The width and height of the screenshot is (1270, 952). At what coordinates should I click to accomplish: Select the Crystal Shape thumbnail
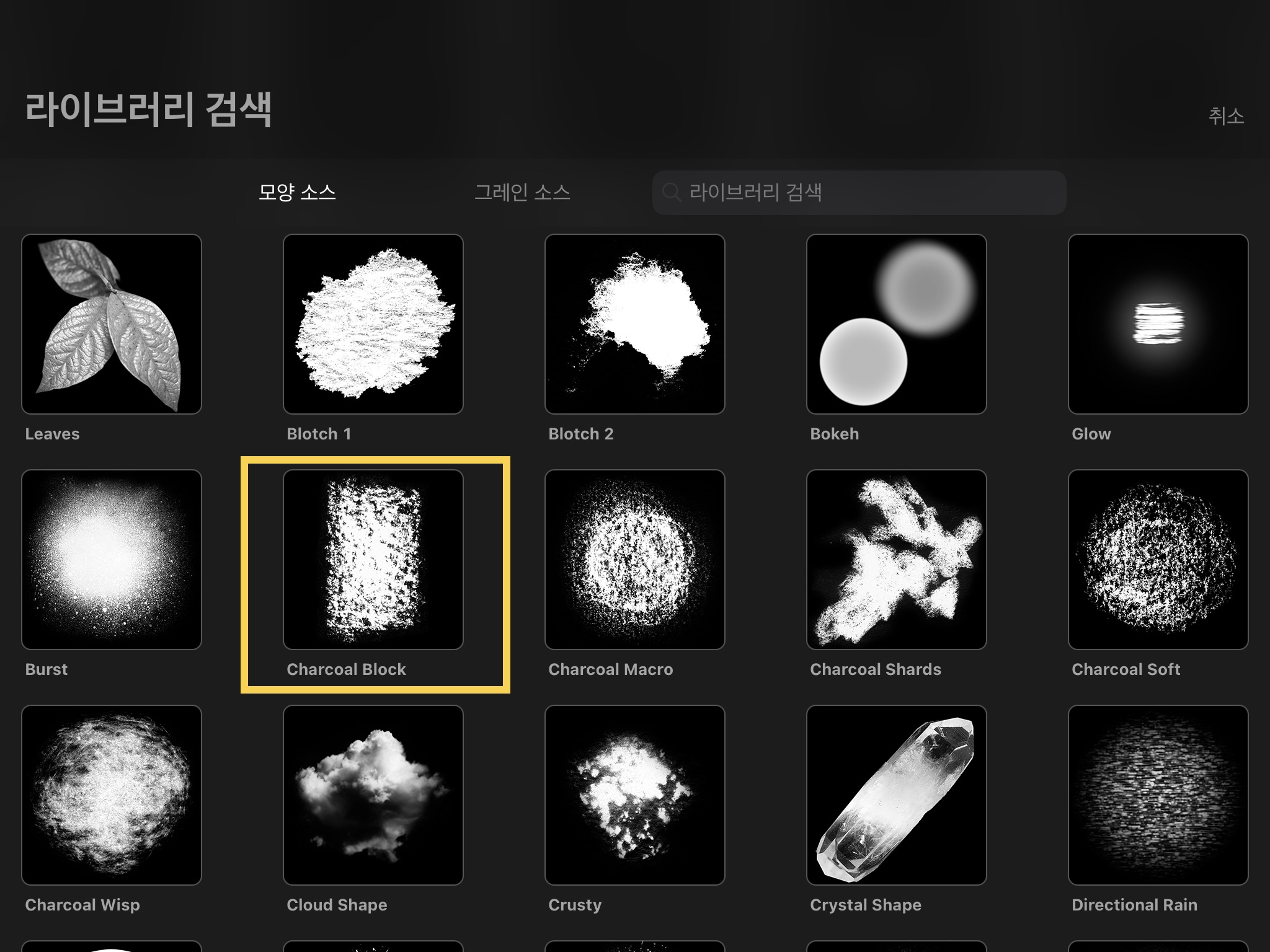pos(897,795)
